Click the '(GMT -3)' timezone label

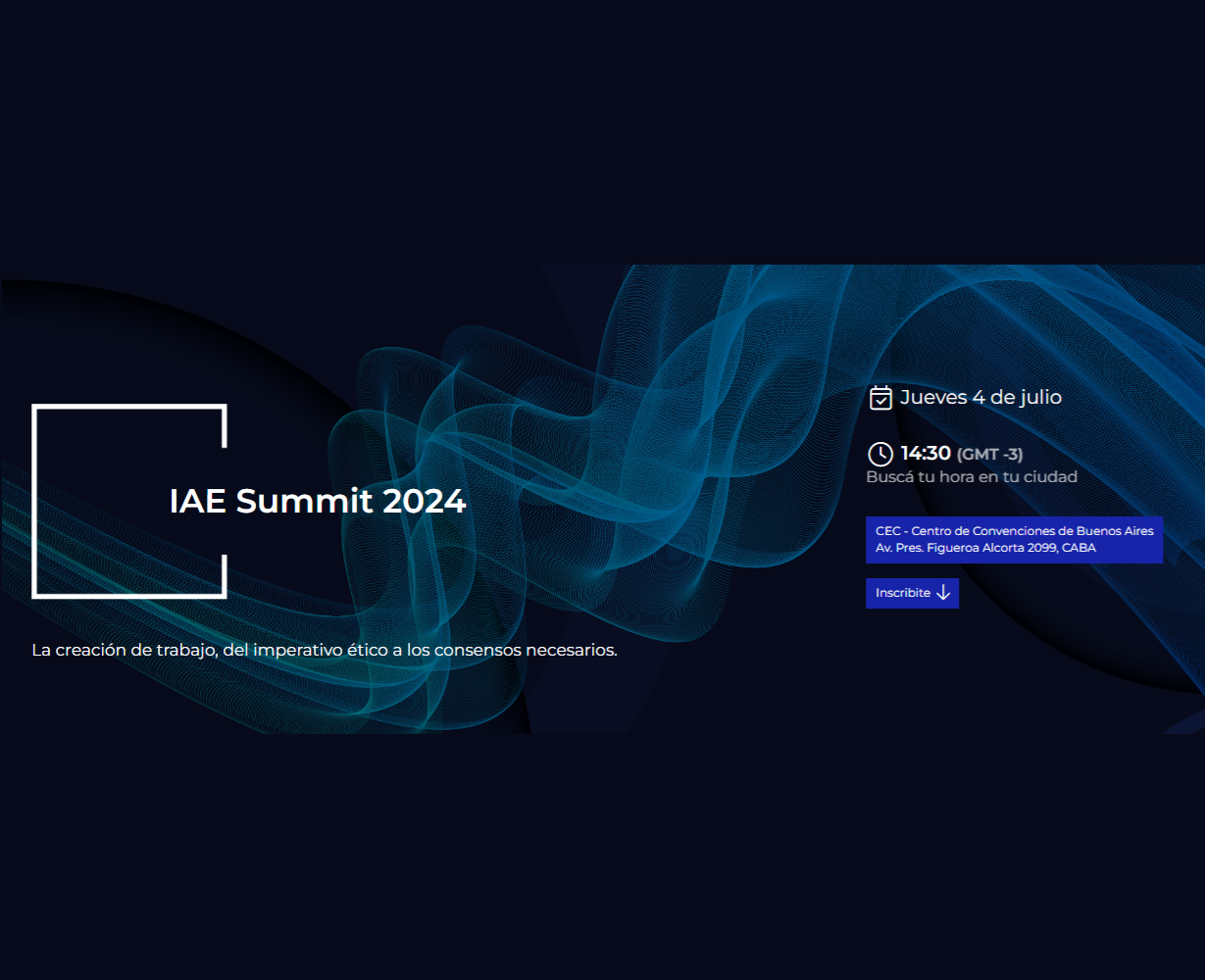pyautogui.click(x=989, y=455)
